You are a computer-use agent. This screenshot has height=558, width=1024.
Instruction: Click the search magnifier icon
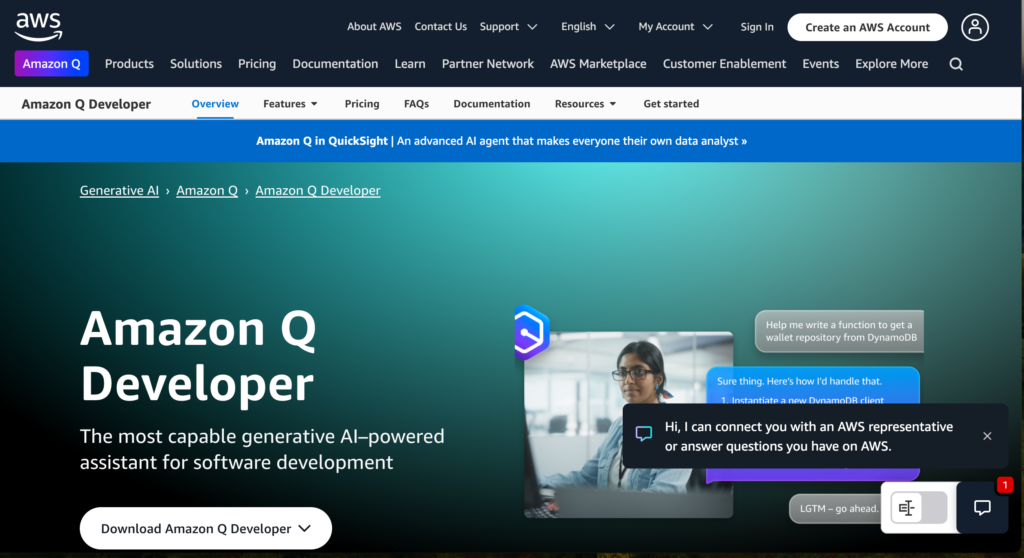coord(956,64)
